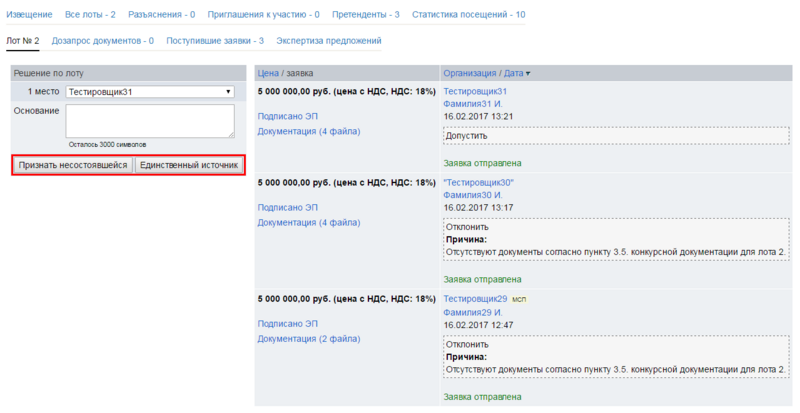The height and width of the screenshot is (413, 800).
Task: Expand the 1 место dropdown
Action: pos(150,92)
